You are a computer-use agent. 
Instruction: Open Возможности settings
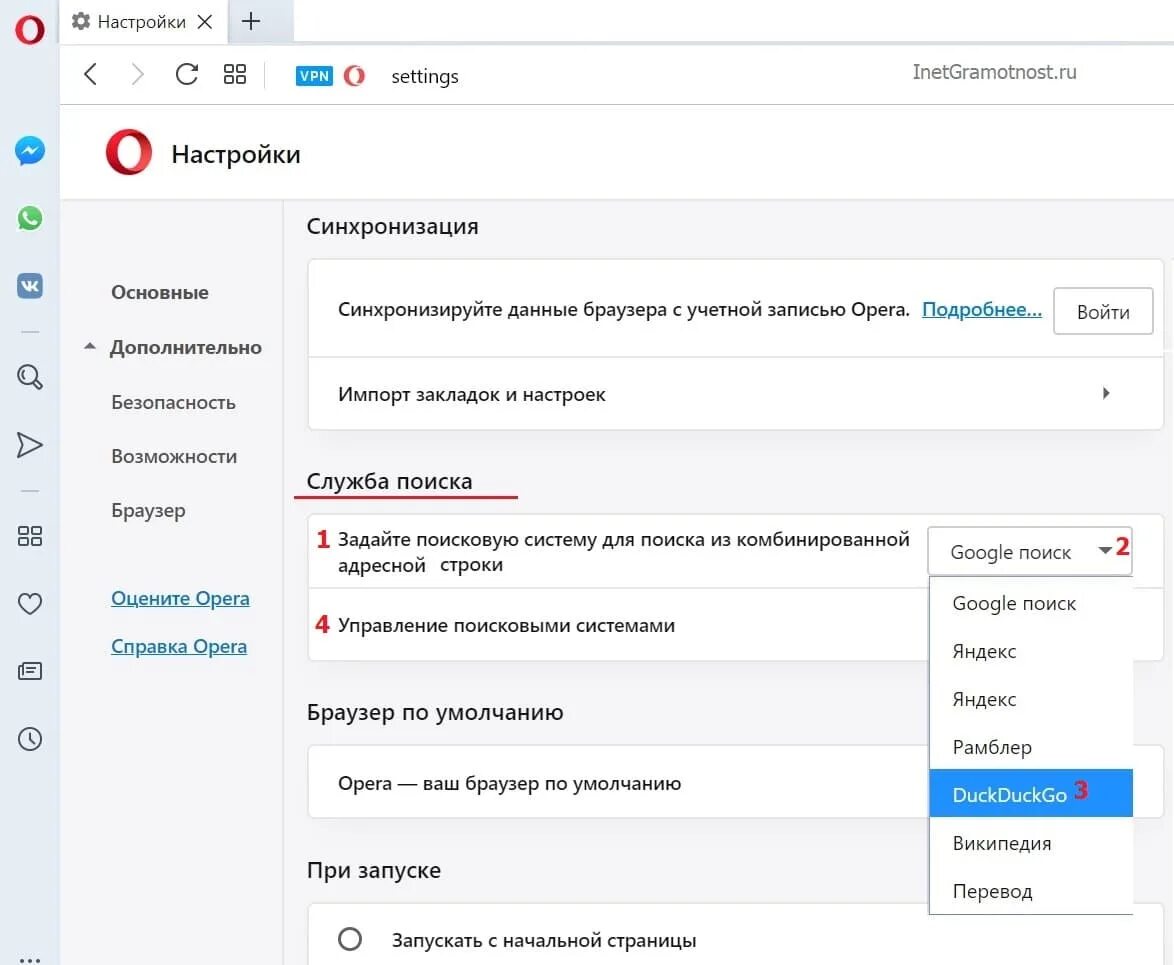tap(174, 457)
